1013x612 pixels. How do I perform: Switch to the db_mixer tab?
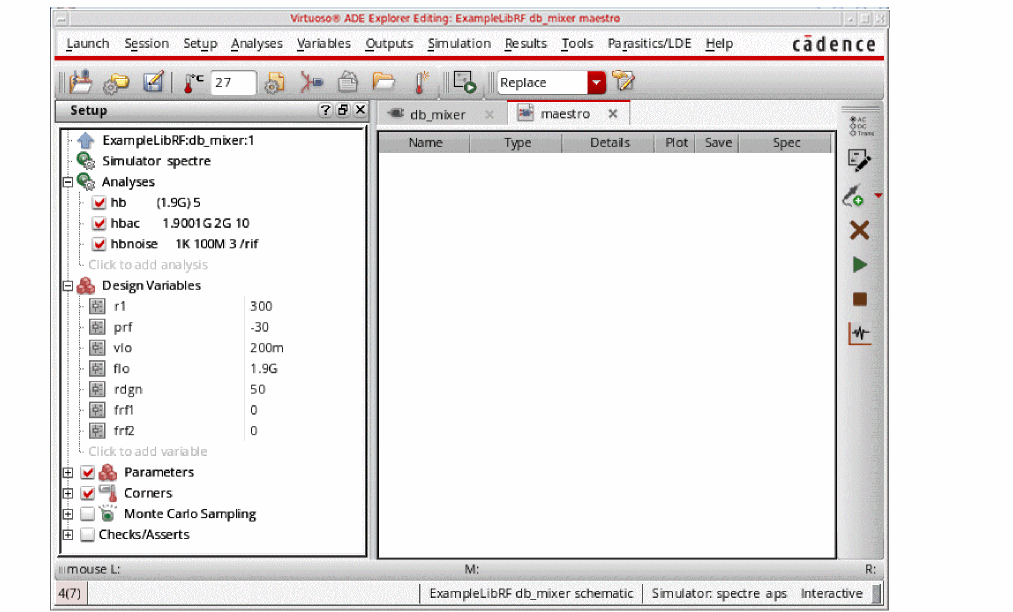[437, 114]
